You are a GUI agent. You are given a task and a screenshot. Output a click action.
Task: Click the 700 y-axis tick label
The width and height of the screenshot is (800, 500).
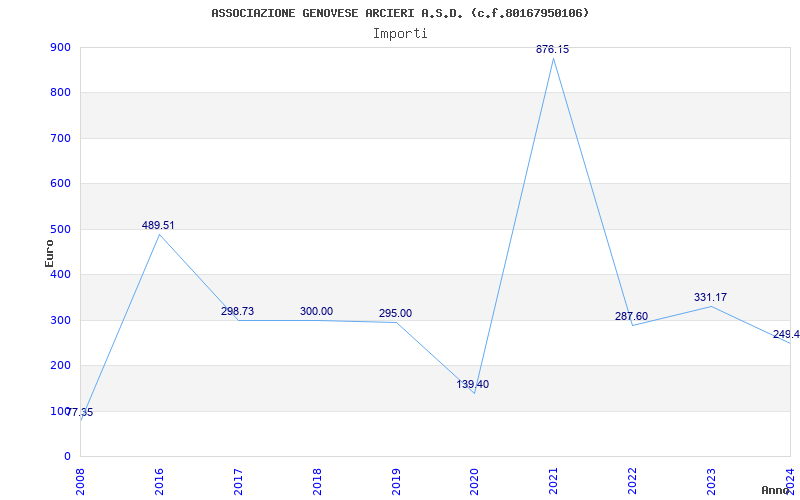(60, 138)
